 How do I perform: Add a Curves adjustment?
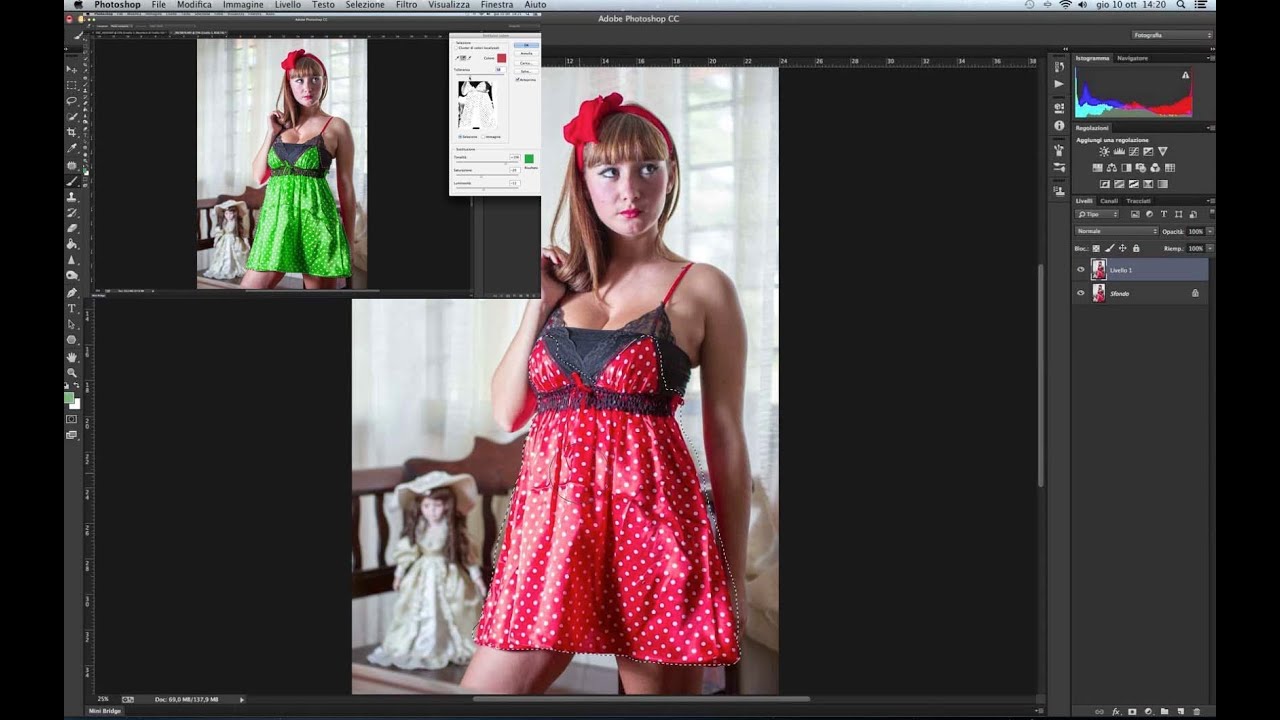point(1134,152)
